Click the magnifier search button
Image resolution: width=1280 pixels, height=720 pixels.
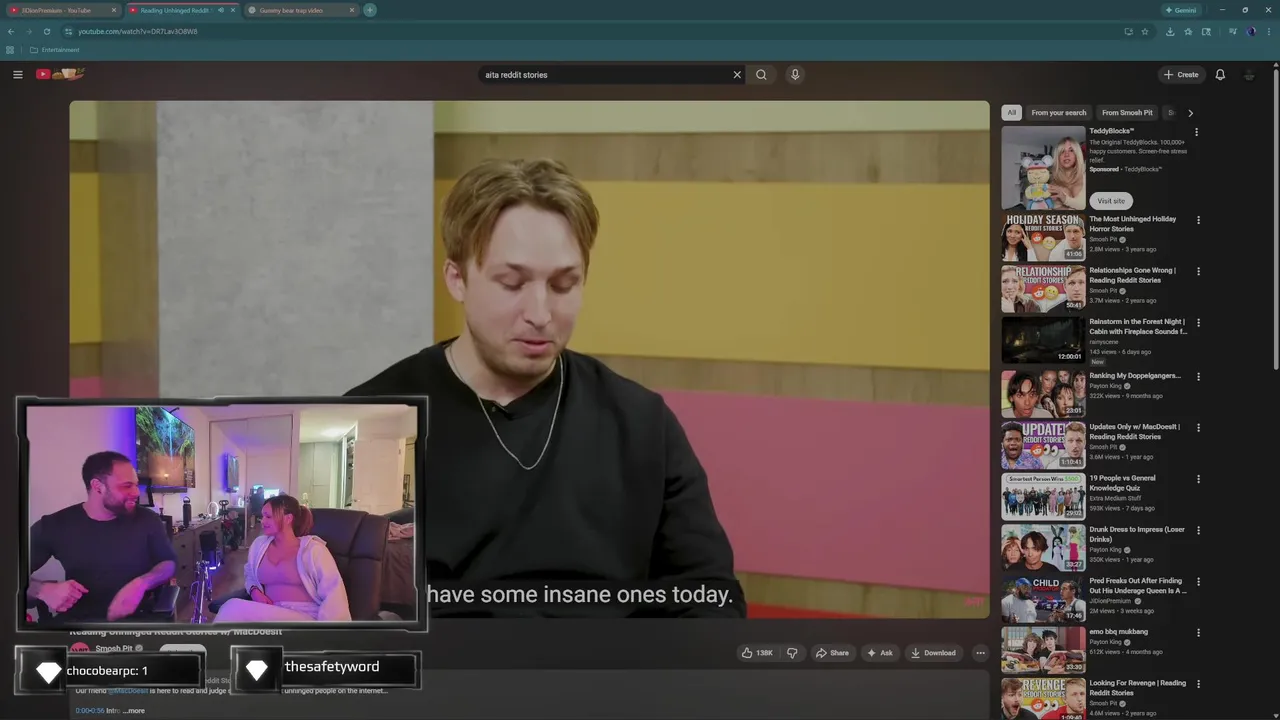pos(761,74)
